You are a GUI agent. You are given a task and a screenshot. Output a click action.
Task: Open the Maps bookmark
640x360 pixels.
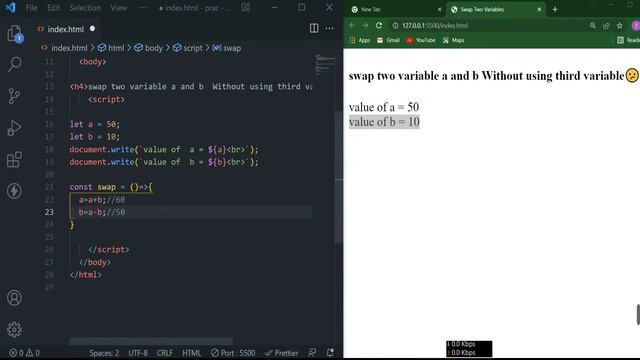pyautogui.click(x=453, y=40)
